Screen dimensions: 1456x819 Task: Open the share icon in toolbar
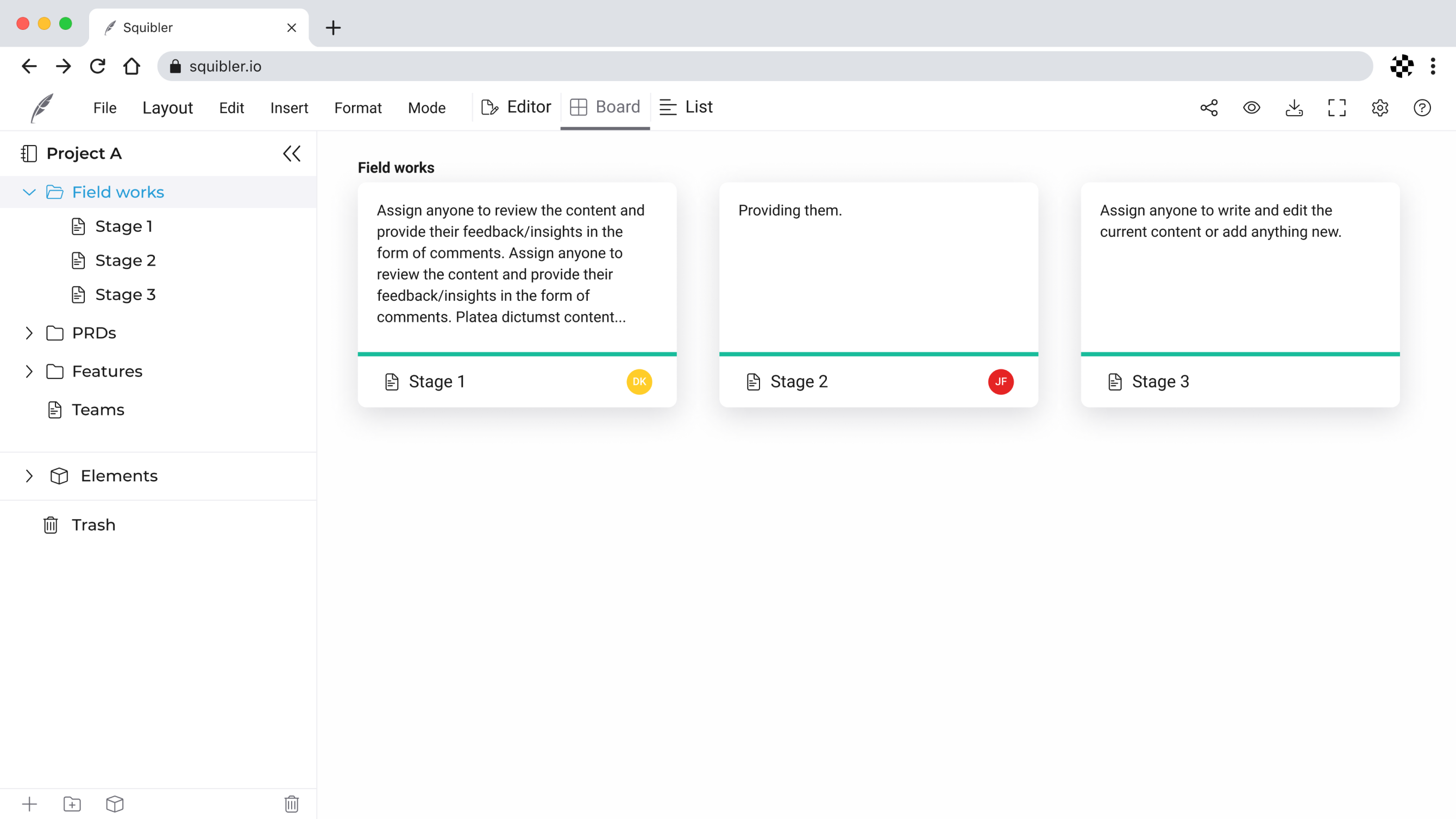[x=1209, y=108]
